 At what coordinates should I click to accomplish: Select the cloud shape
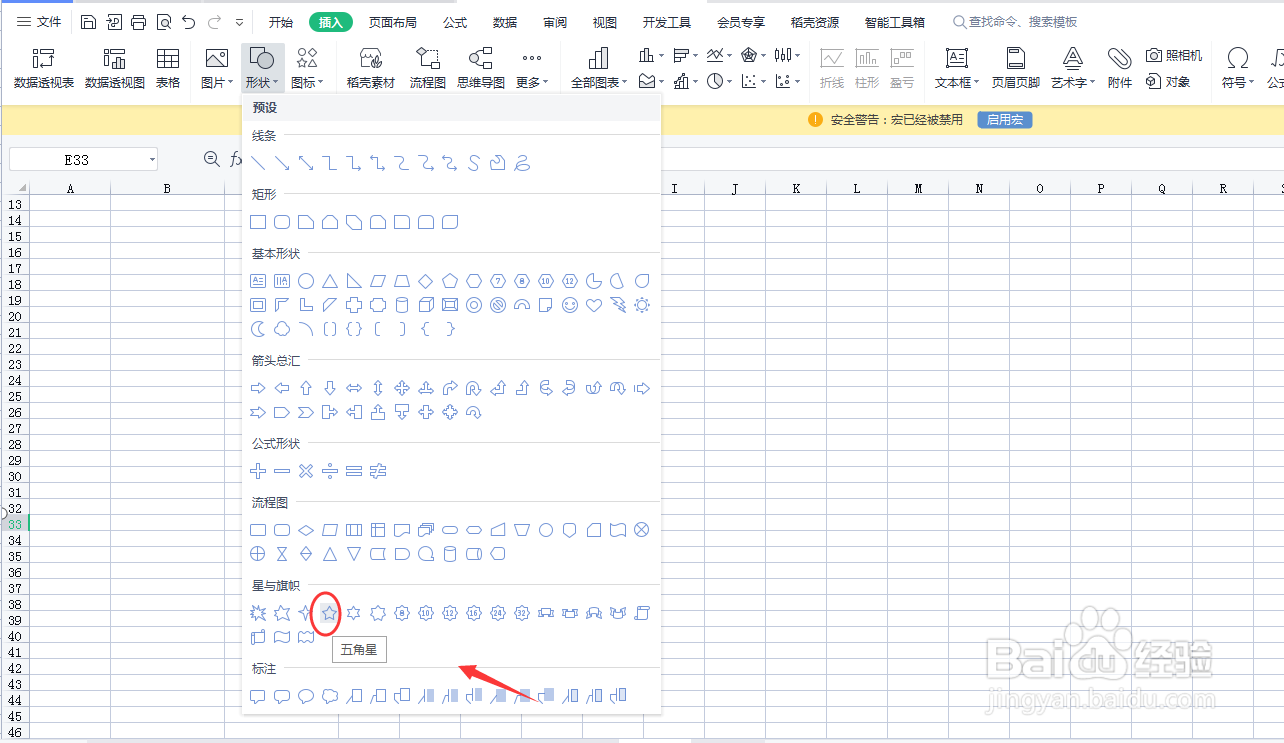[x=282, y=329]
